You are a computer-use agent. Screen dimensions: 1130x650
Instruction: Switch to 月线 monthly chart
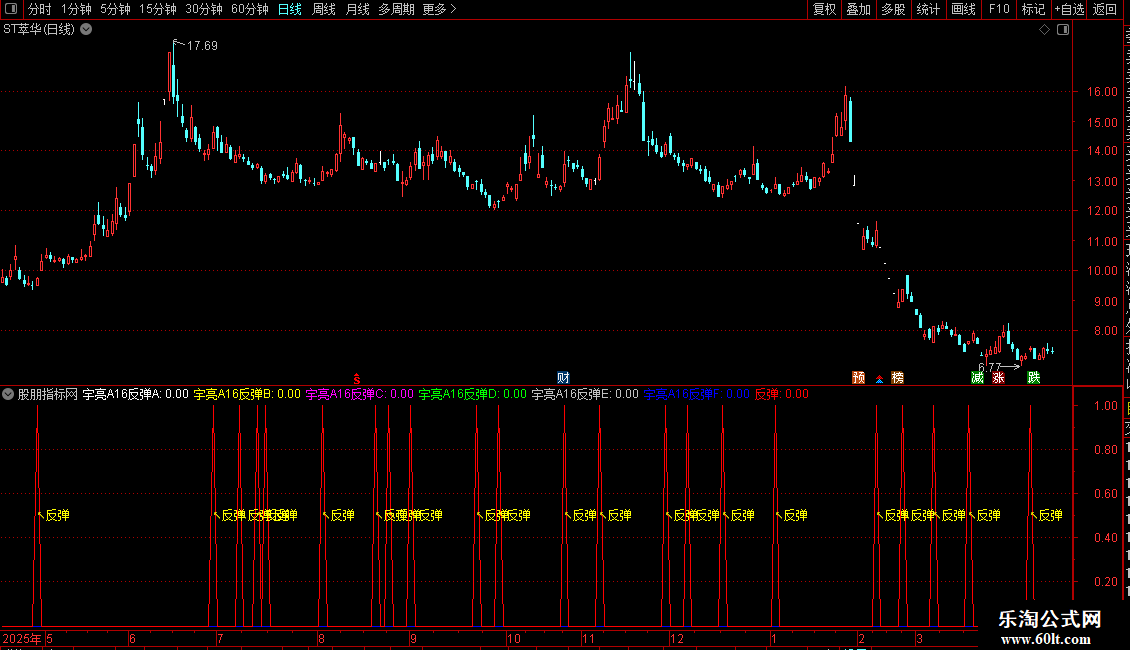(x=357, y=9)
